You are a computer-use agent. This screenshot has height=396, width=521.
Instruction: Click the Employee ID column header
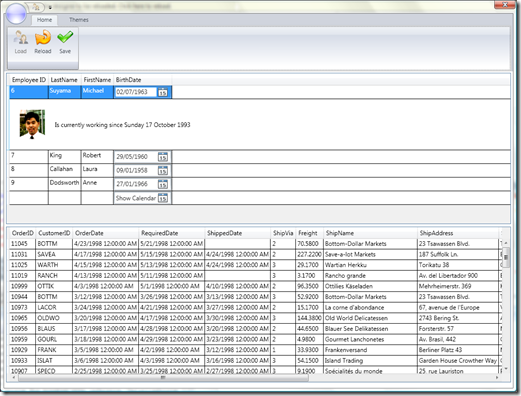[x=29, y=80]
